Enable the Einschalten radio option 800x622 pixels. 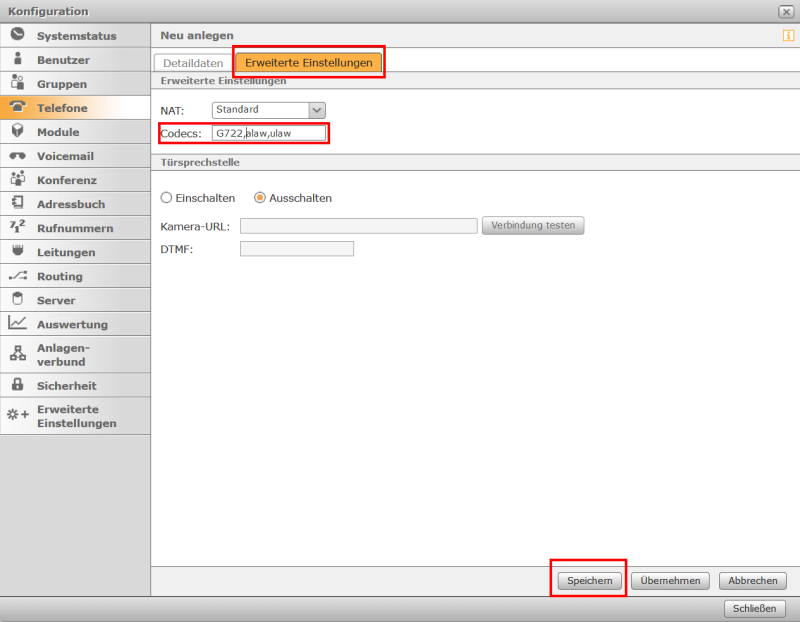(167, 198)
